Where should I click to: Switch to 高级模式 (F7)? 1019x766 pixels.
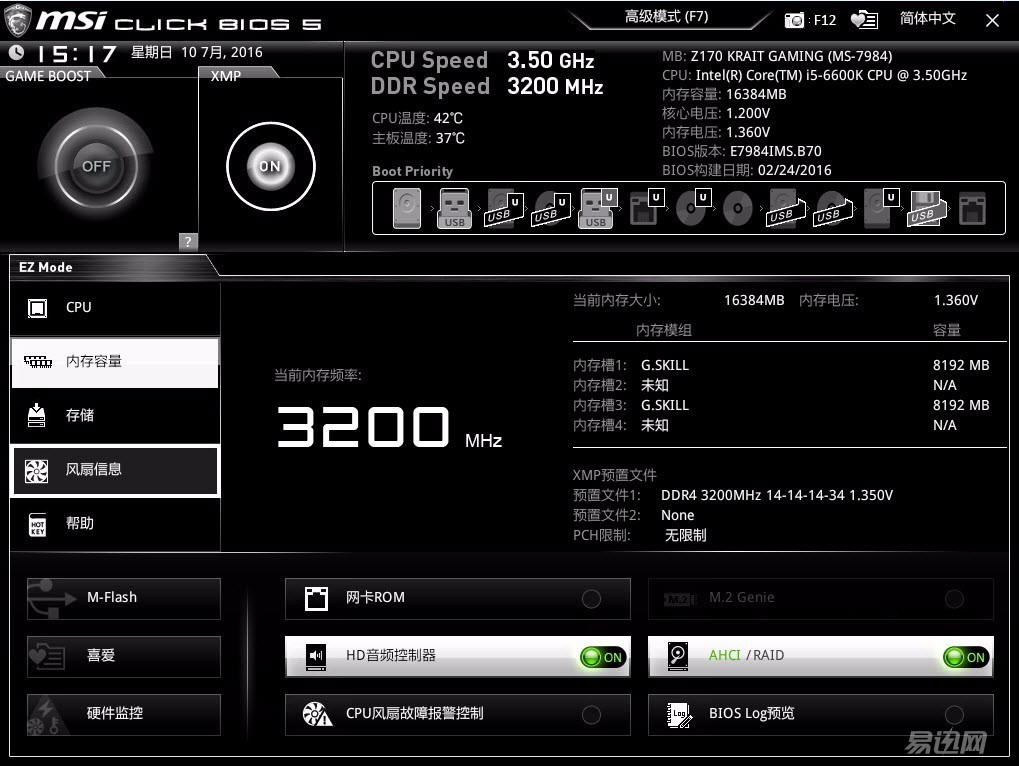(x=666, y=17)
